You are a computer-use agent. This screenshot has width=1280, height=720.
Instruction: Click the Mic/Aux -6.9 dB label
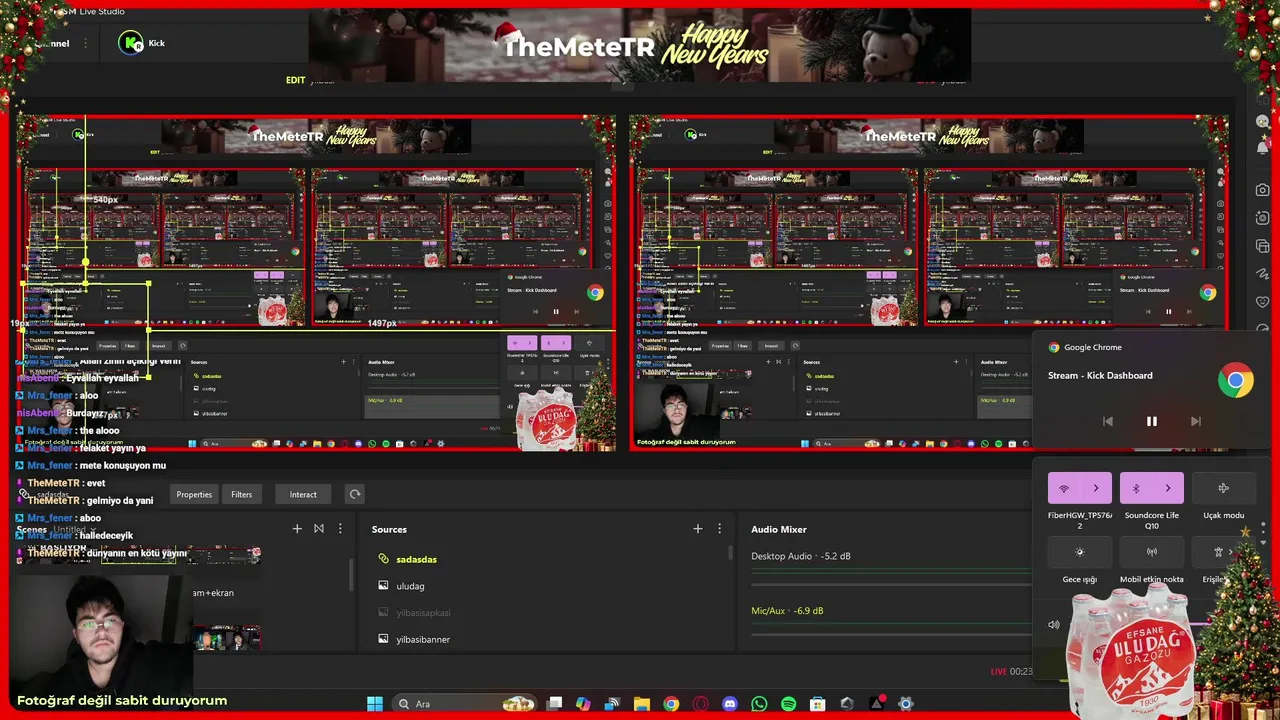pyautogui.click(x=787, y=611)
